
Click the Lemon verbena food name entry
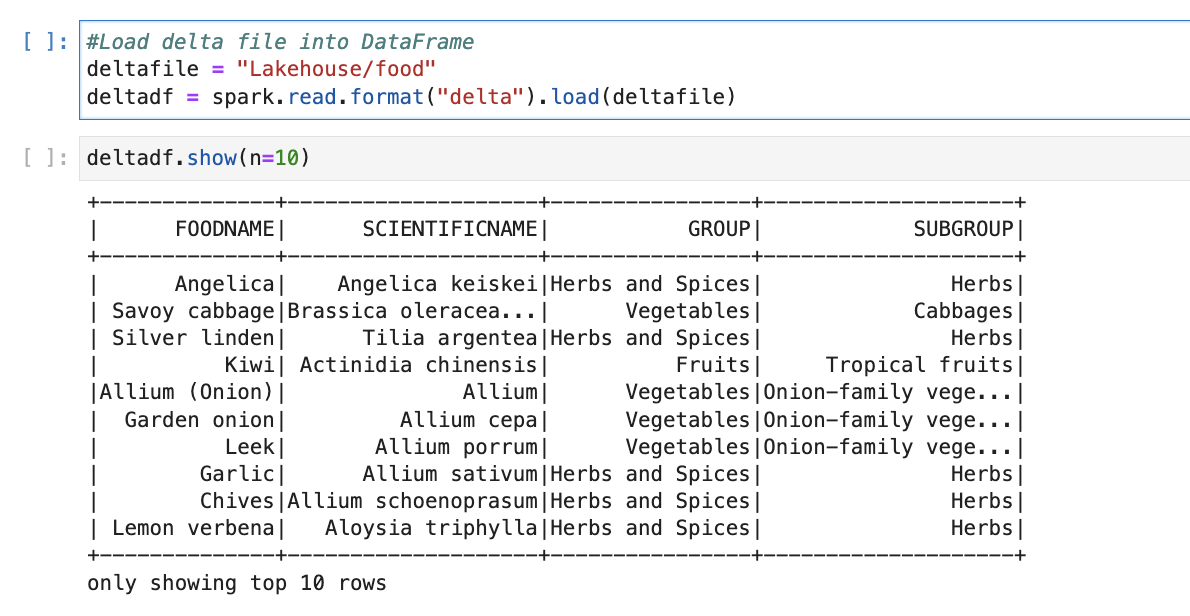192,528
